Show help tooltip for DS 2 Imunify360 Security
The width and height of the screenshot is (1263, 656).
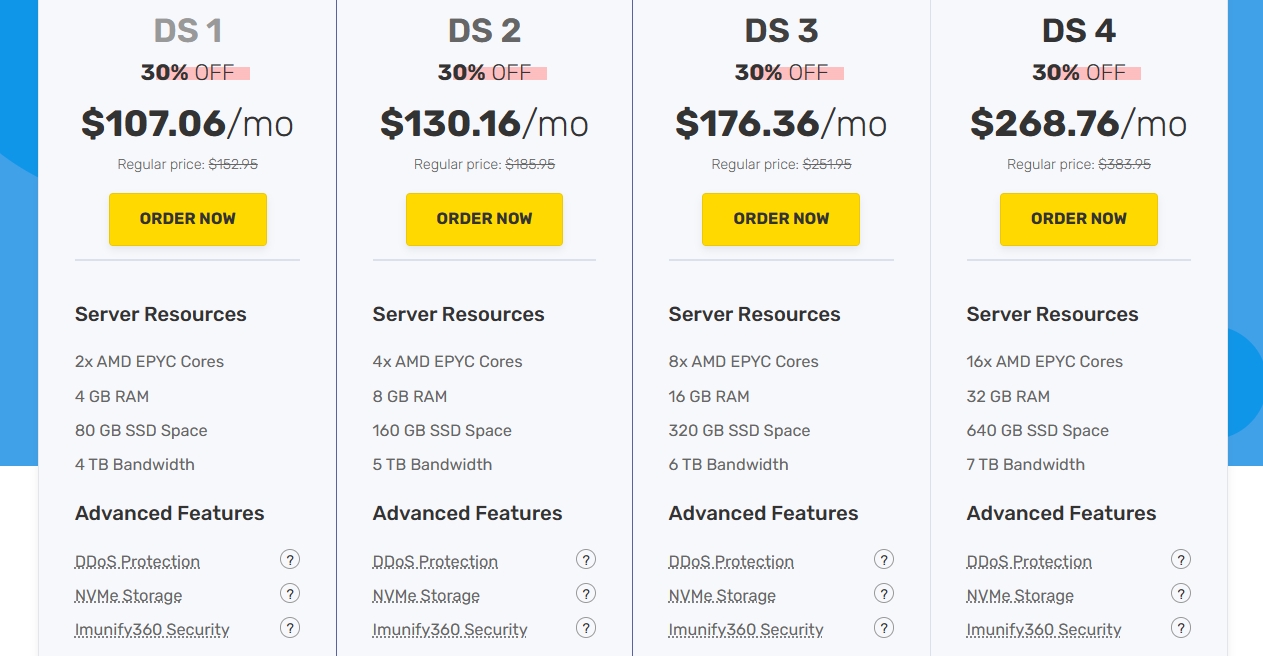tap(586, 628)
